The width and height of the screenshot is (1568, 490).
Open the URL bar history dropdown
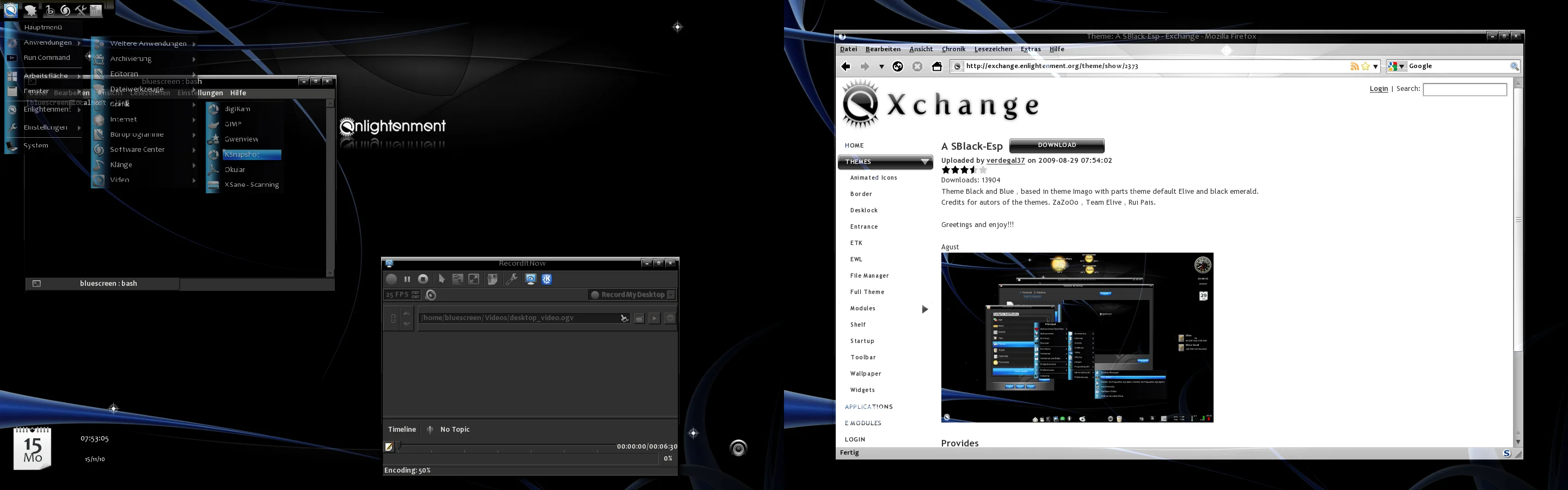pos(1376,66)
